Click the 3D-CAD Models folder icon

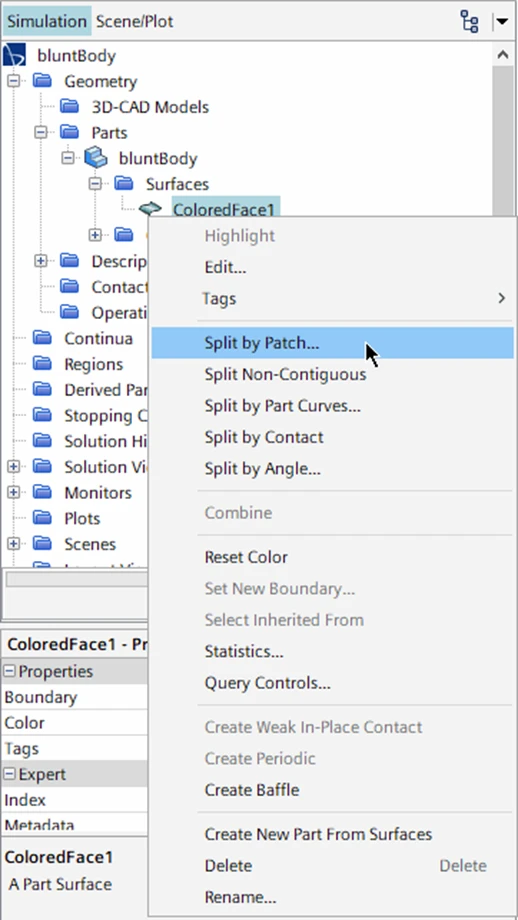69,107
